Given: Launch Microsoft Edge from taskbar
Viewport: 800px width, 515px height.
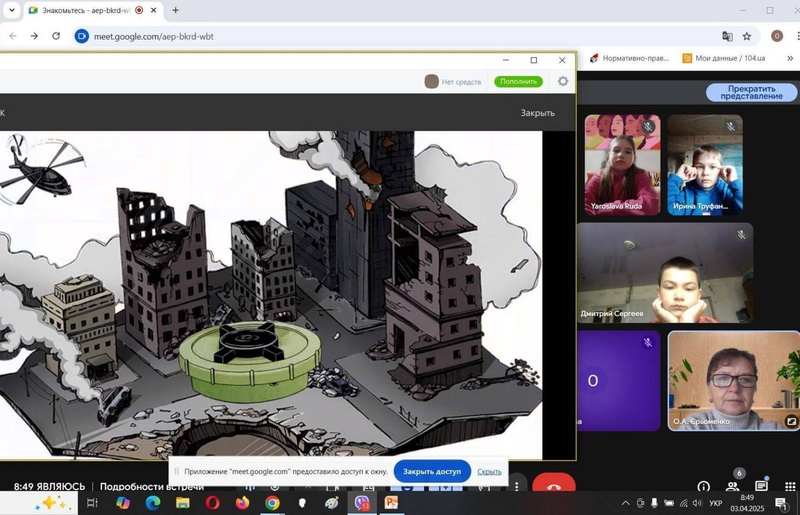Looking at the screenshot, I should [153, 503].
